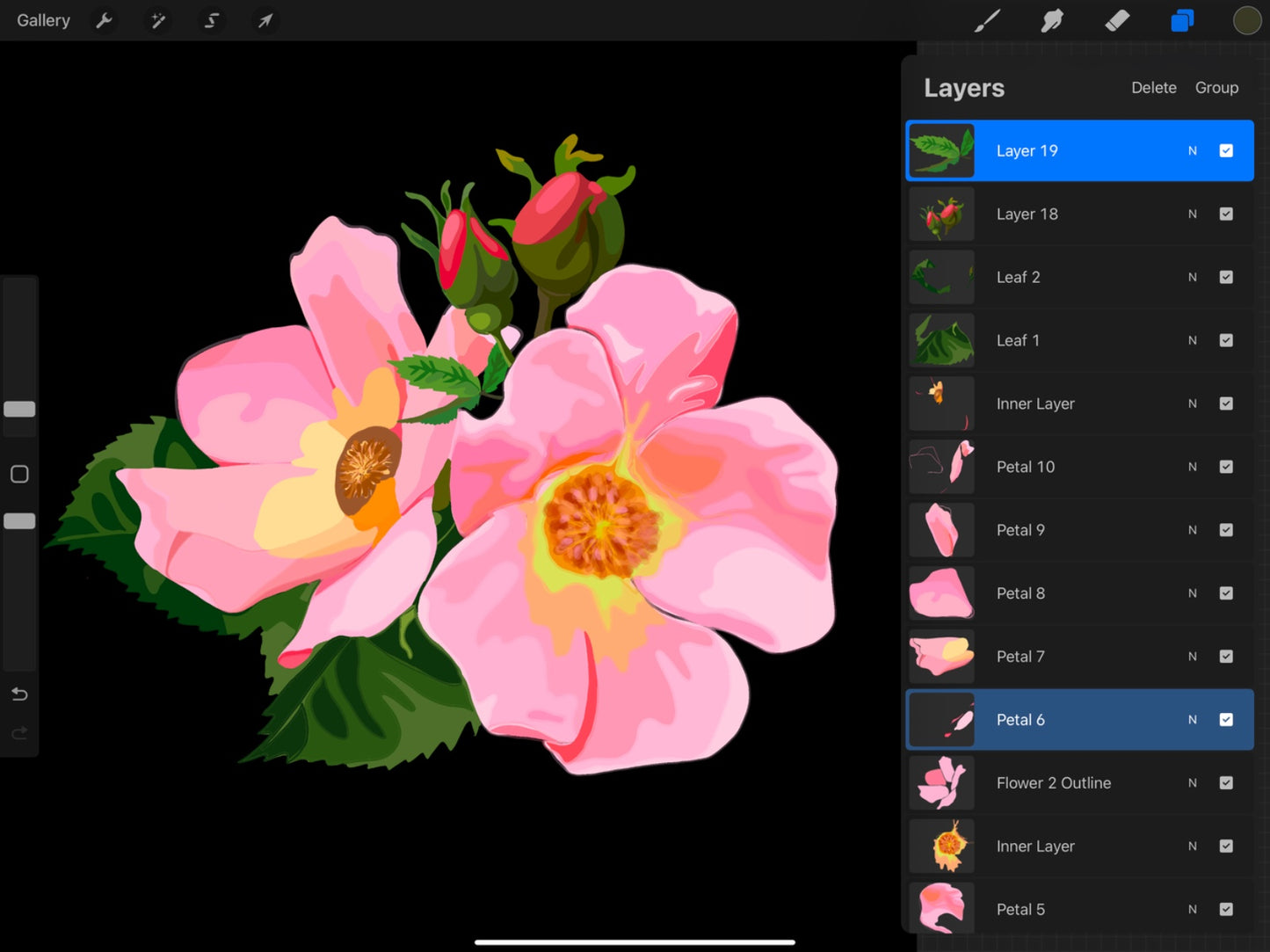
Task: Select the Eraser tool
Action: pyautogui.click(x=1117, y=20)
